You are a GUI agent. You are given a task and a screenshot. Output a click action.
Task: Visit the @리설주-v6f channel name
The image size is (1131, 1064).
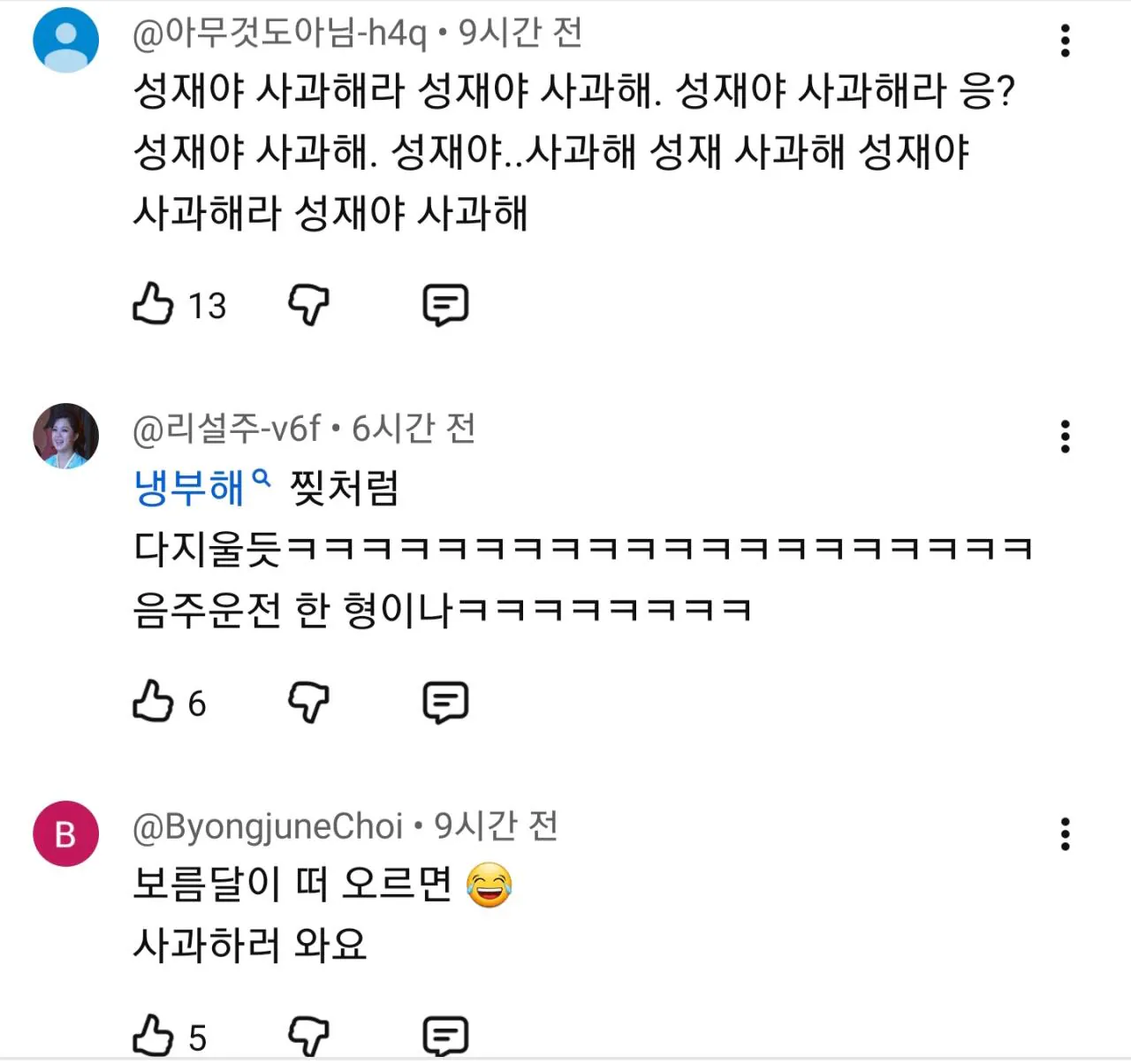(x=226, y=429)
